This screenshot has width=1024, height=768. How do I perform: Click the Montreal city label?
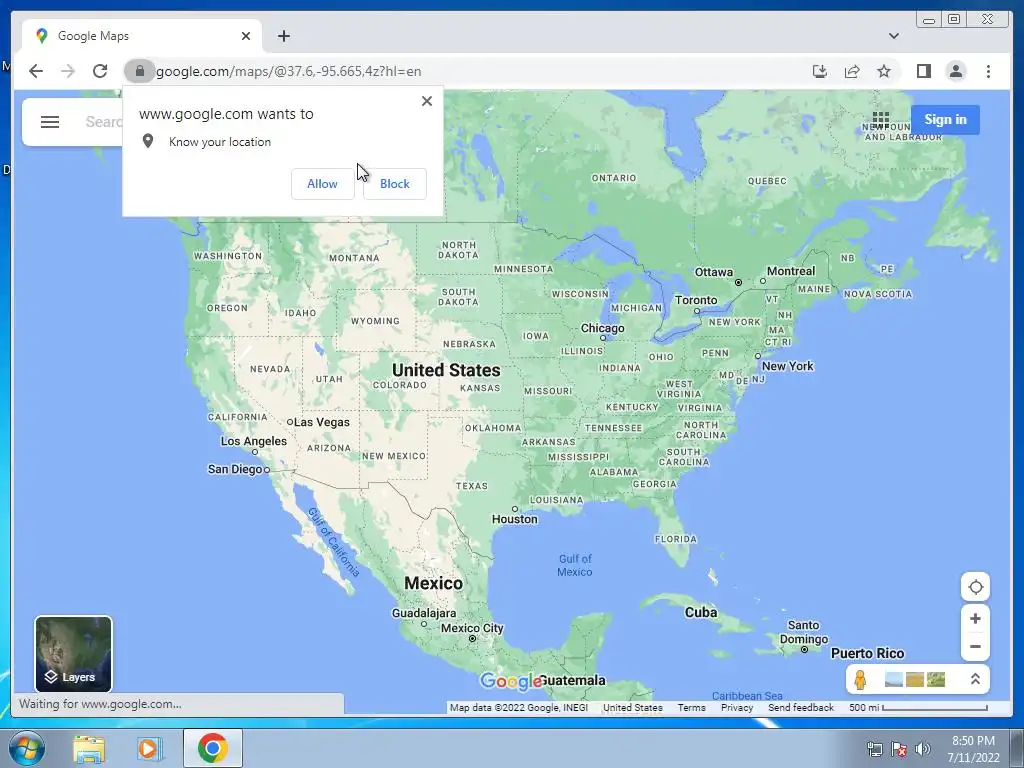tap(791, 271)
